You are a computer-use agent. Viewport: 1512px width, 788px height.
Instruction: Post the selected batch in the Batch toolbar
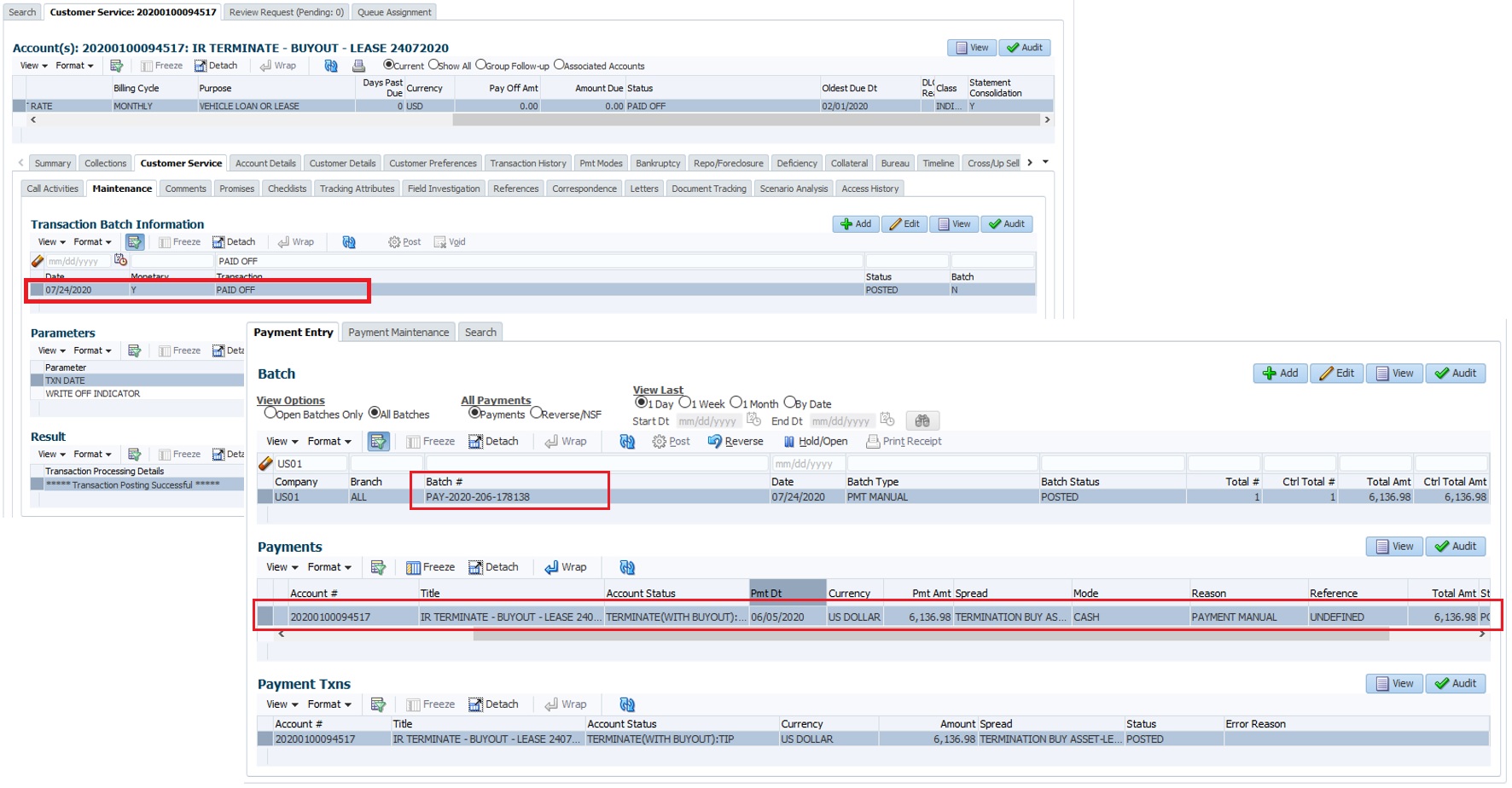pyautogui.click(x=671, y=442)
